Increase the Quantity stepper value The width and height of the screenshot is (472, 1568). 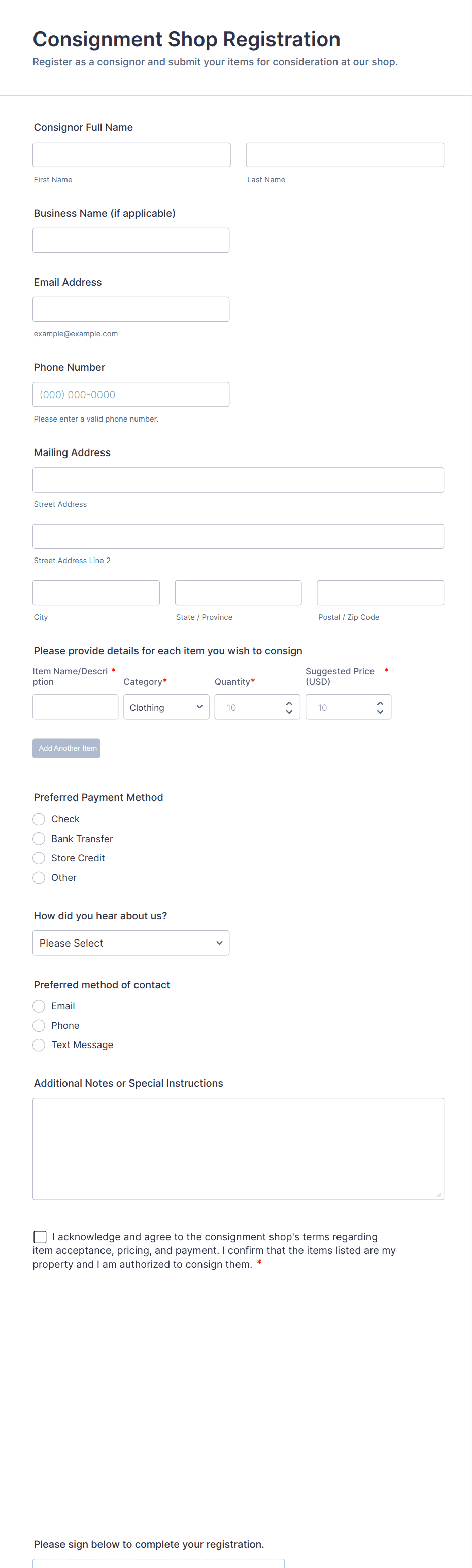tap(289, 703)
